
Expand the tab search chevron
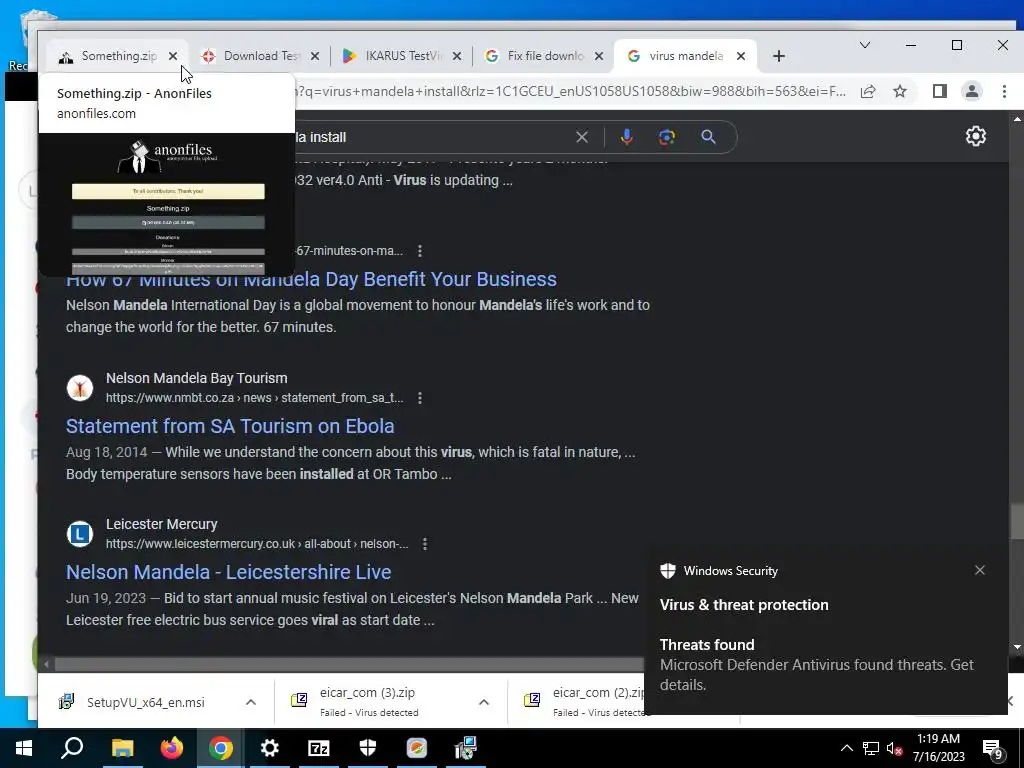(865, 45)
